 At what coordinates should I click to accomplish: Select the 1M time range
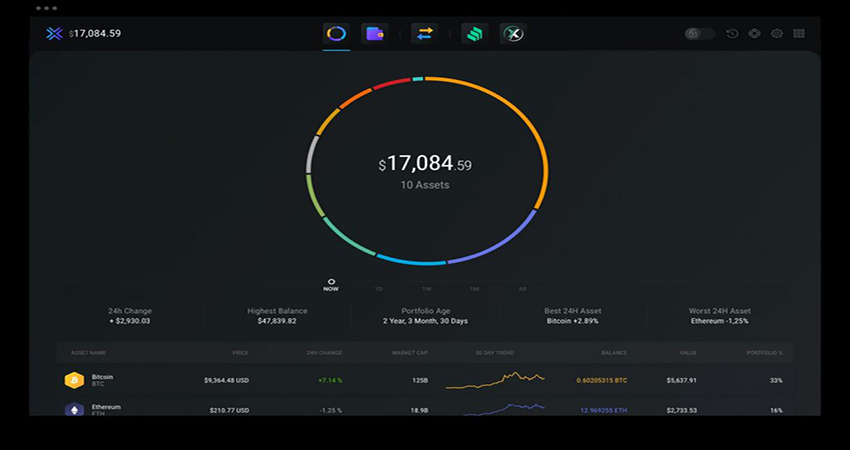(x=474, y=289)
